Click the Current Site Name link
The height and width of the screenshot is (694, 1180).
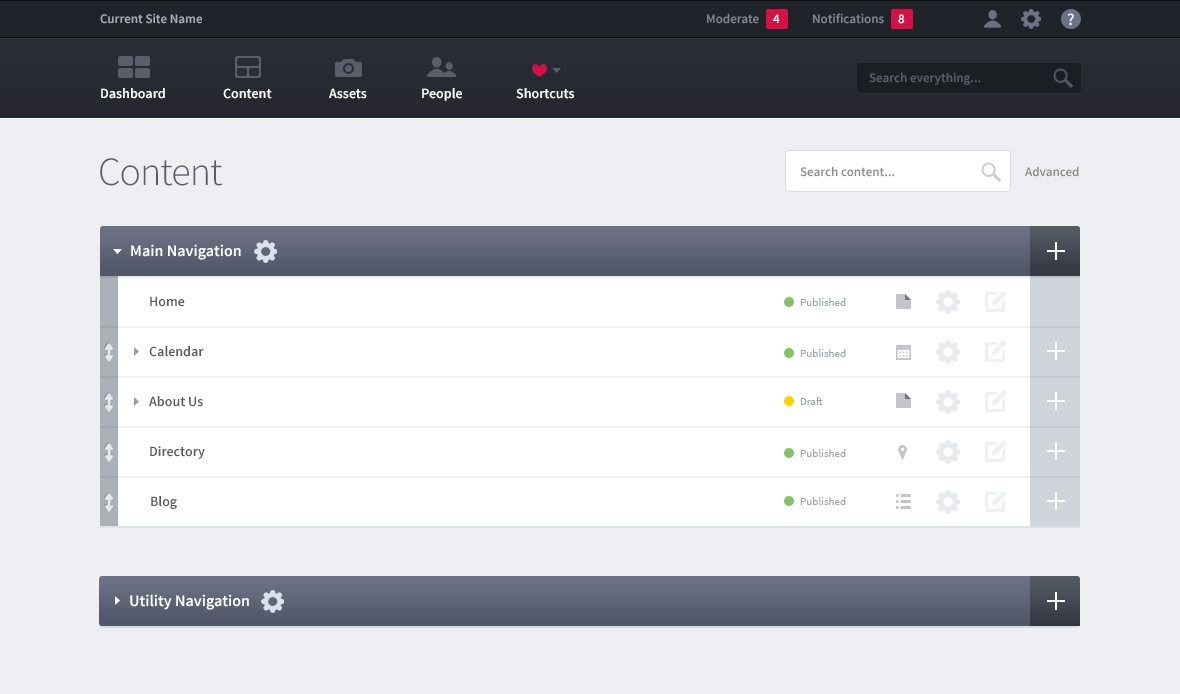[x=151, y=19]
